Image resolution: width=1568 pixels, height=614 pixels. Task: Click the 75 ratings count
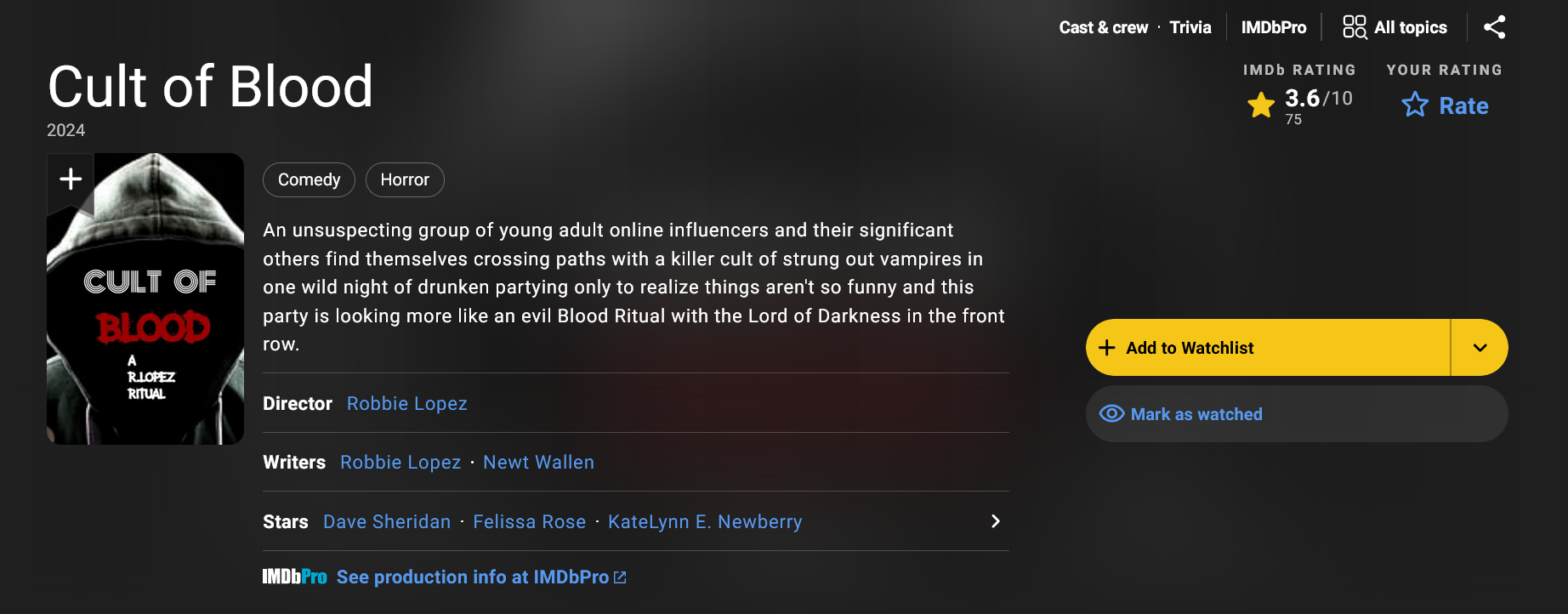(1293, 120)
